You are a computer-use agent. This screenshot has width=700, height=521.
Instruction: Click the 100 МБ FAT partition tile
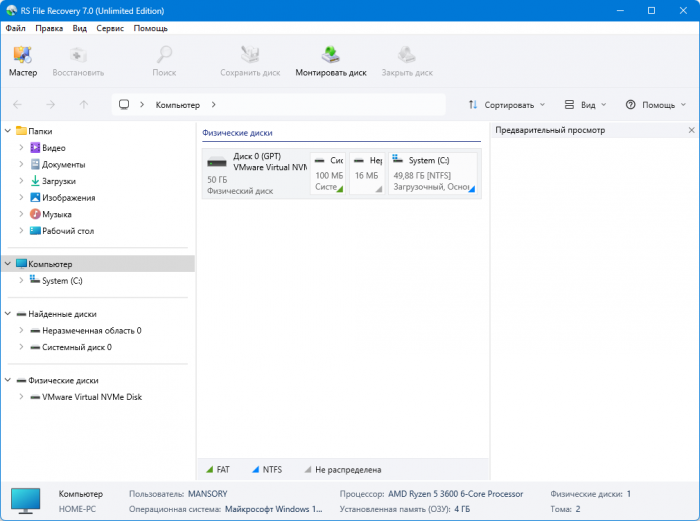click(x=328, y=174)
